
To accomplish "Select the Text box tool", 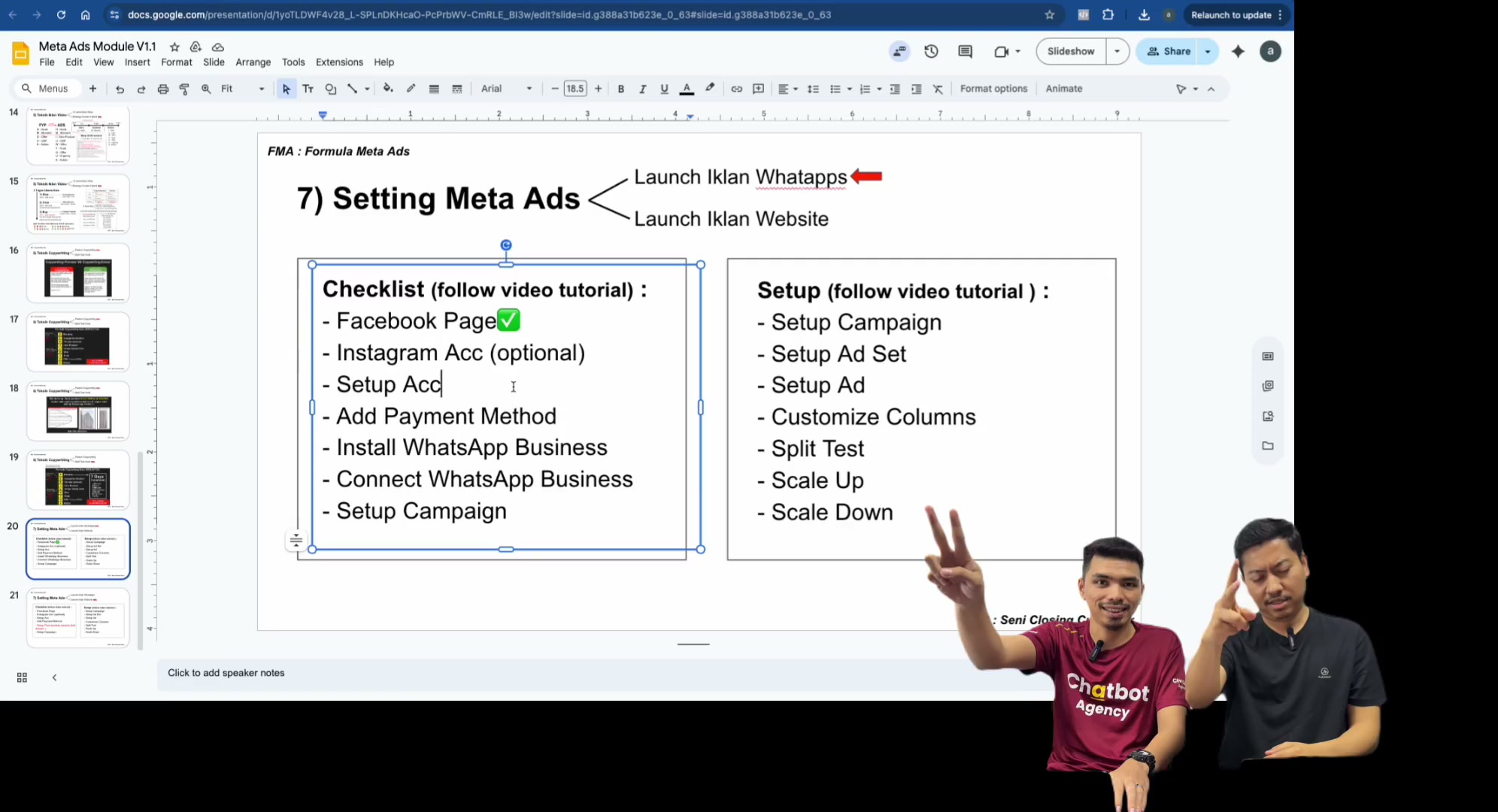I will pos(308,89).
